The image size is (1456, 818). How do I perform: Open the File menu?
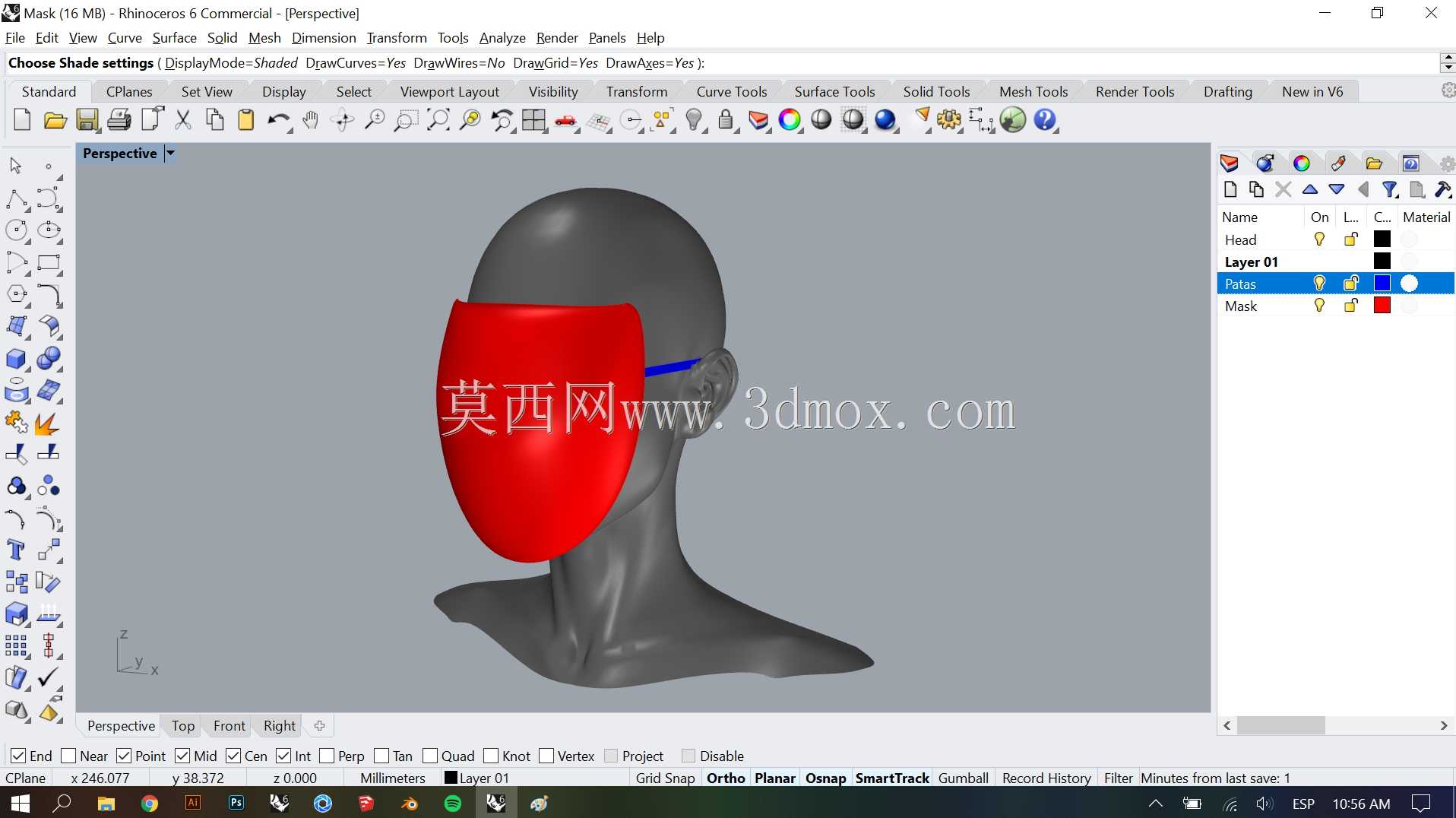[14, 37]
